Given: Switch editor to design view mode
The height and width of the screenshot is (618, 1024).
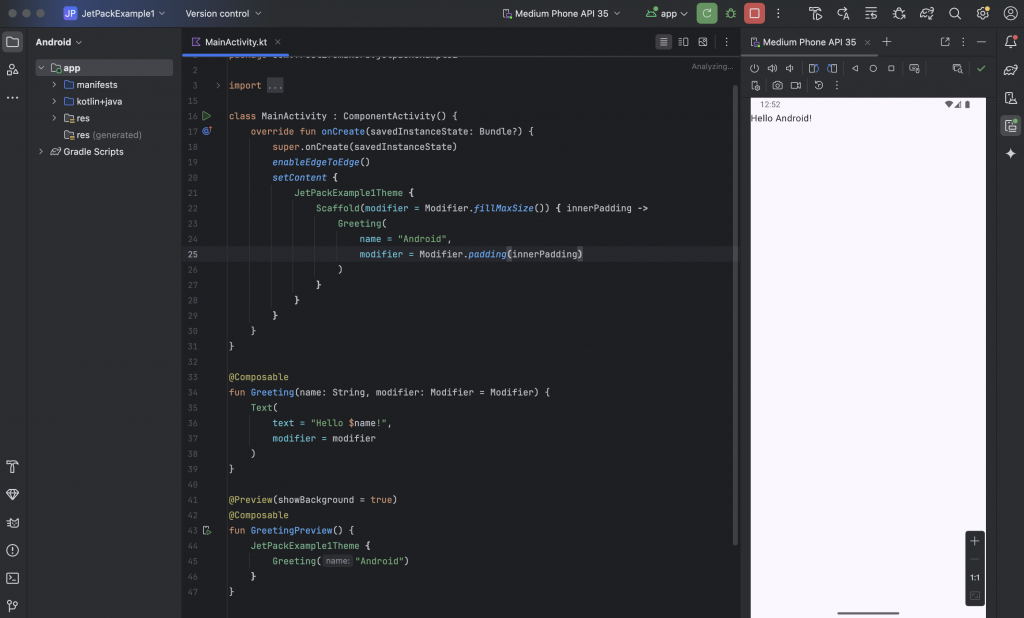Looking at the screenshot, I should pos(703,42).
